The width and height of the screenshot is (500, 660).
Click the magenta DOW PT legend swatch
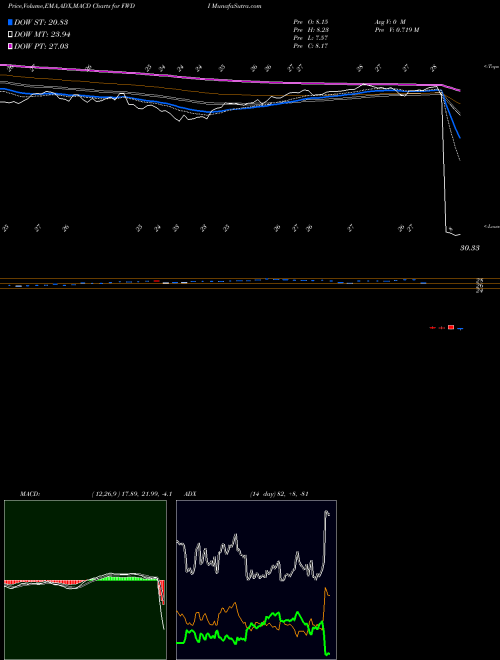click(x=10, y=46)
